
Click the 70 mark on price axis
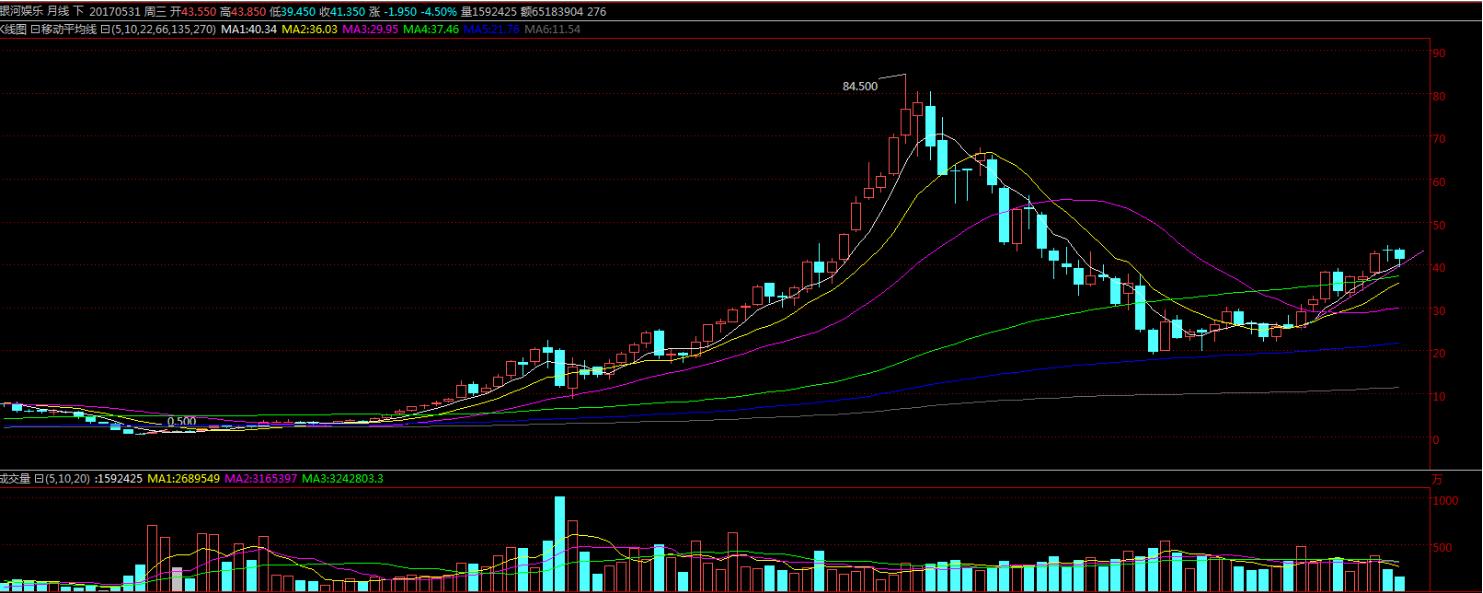coord(1439,139)
